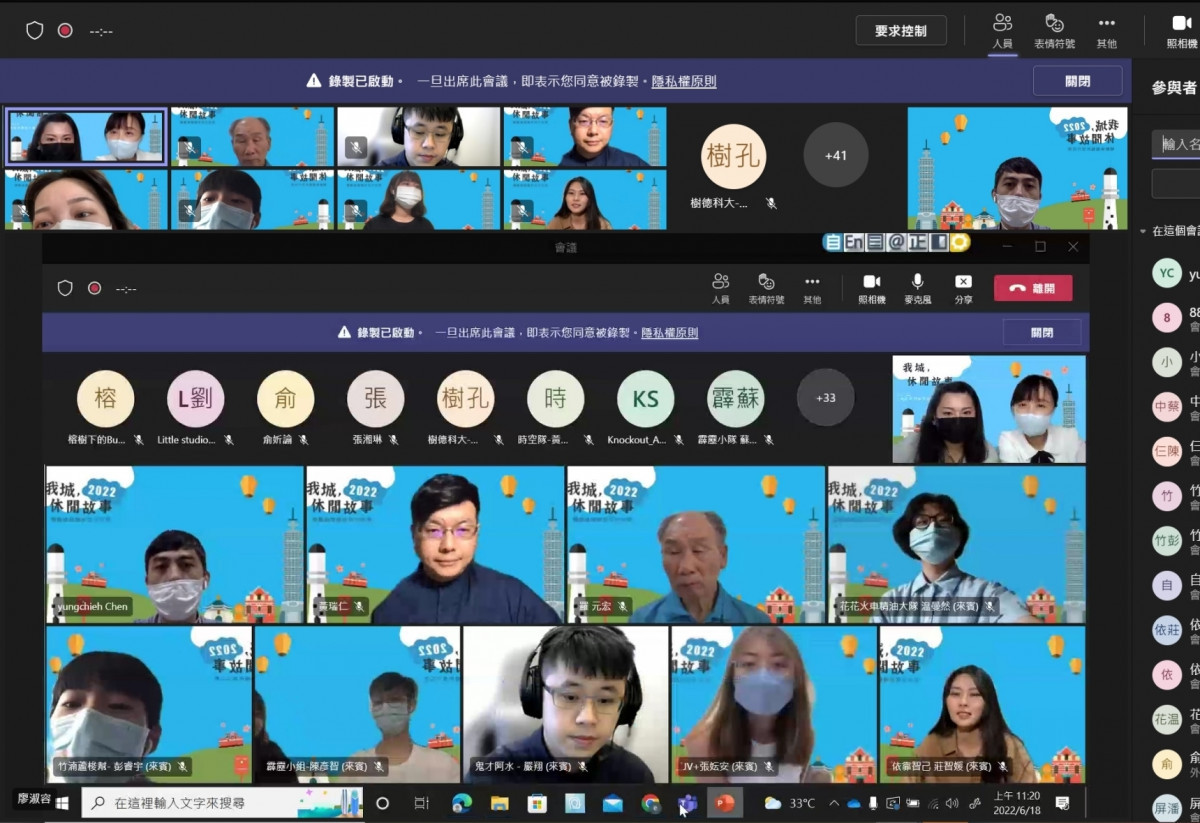1200x823 pixels.
Task: Select the 霹蘇 participant avatar
Action: click(x=735, y=399)
